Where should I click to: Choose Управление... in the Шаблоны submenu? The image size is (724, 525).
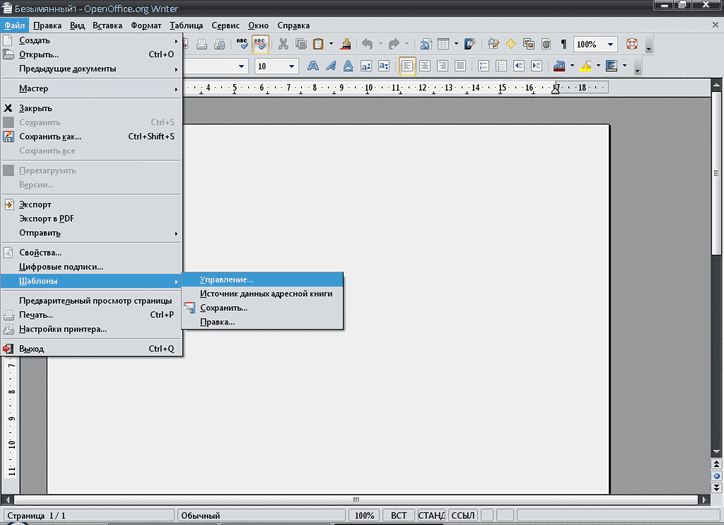pos(262,280)
